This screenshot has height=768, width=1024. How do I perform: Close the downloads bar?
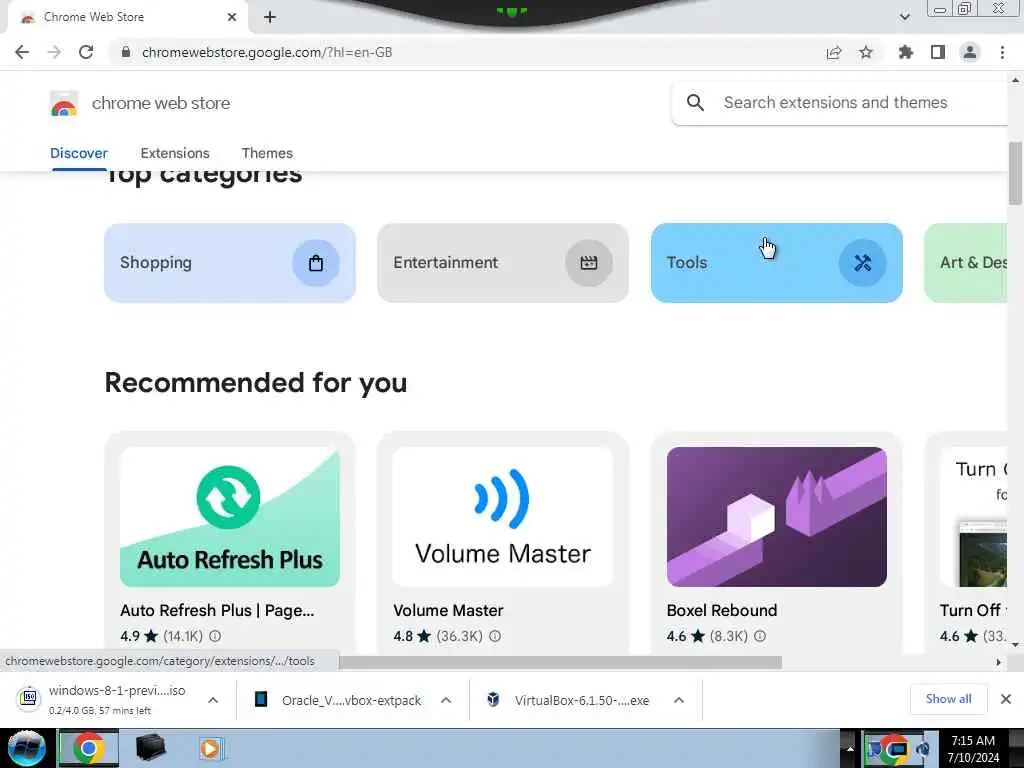click(1006, 699)
